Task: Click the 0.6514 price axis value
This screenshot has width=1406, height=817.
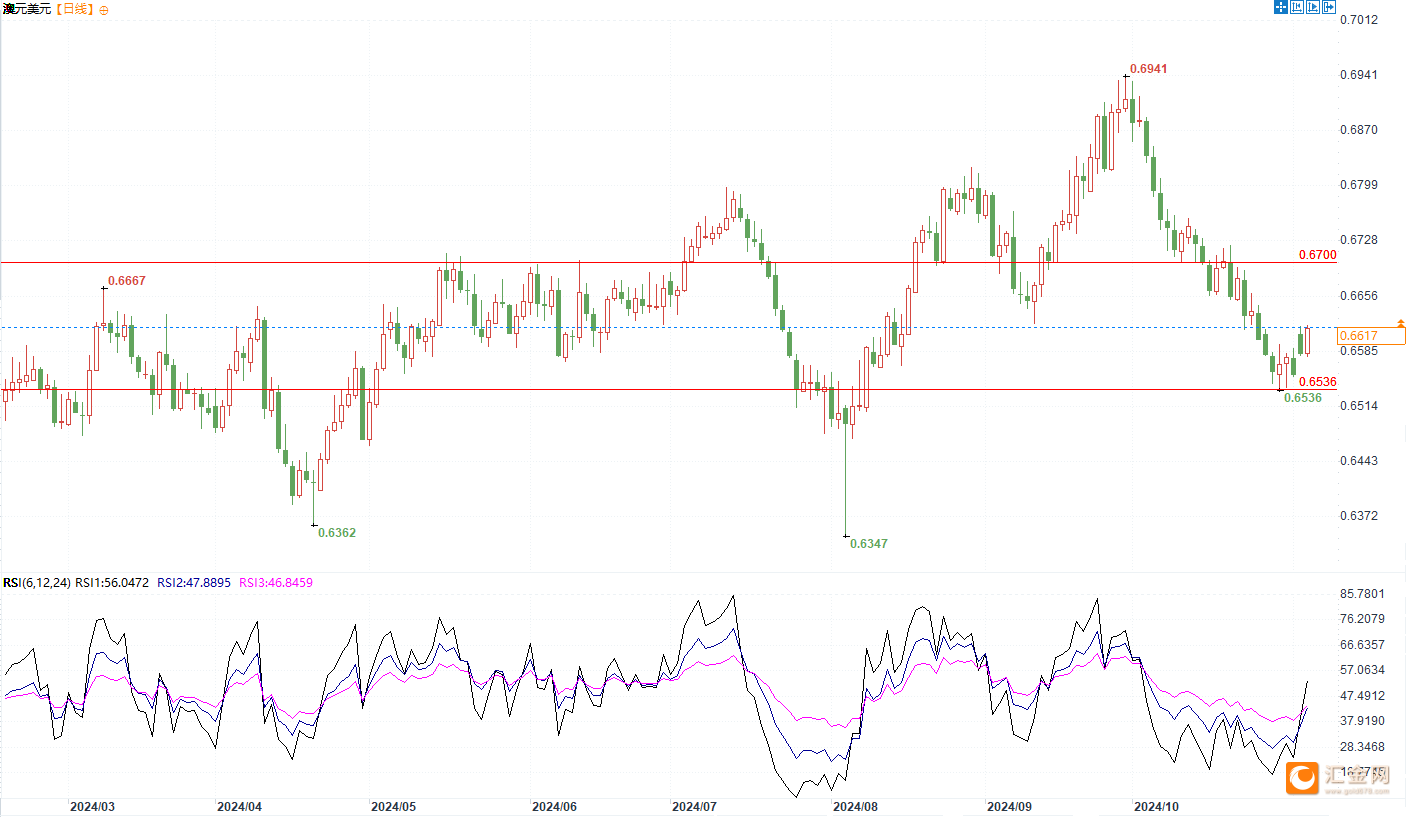Action: (x=1358, y=406)
